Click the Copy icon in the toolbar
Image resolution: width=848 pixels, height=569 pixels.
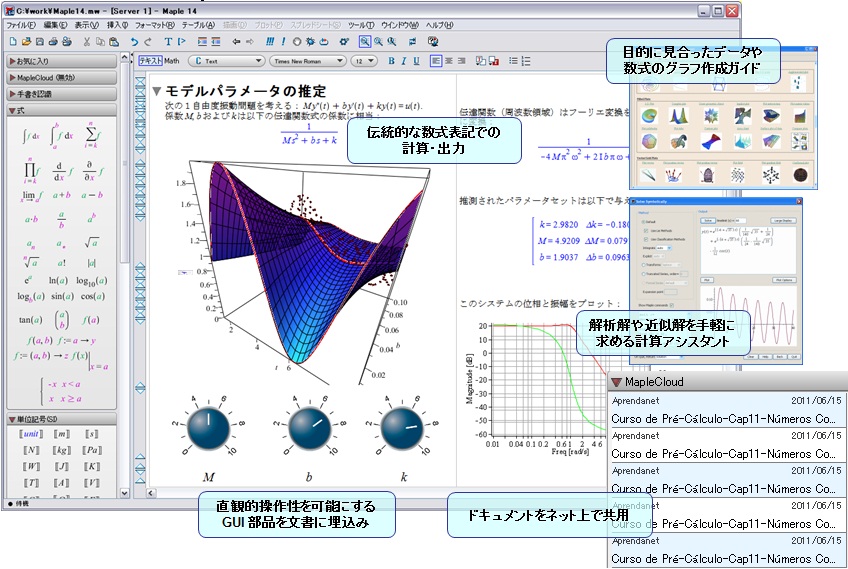(100, 42)
